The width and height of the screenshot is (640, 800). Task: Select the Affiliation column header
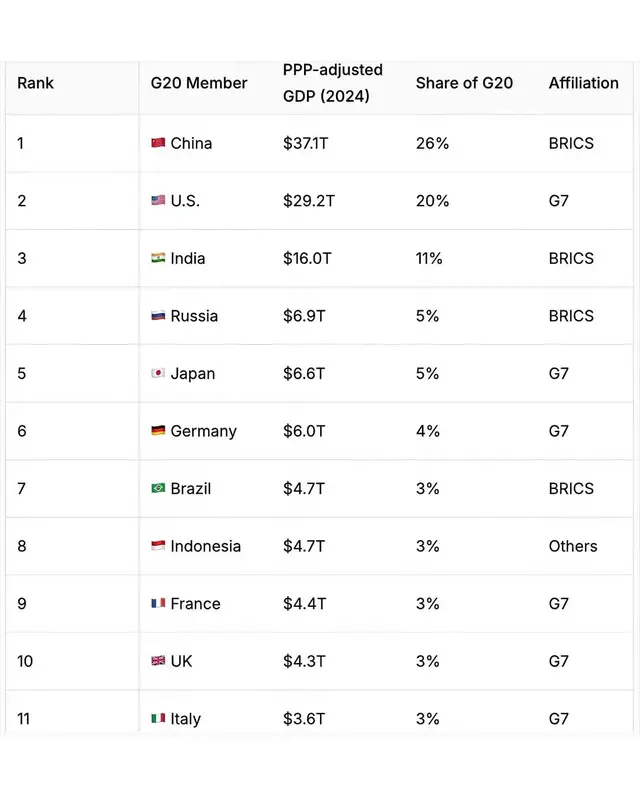pos(583,83)
